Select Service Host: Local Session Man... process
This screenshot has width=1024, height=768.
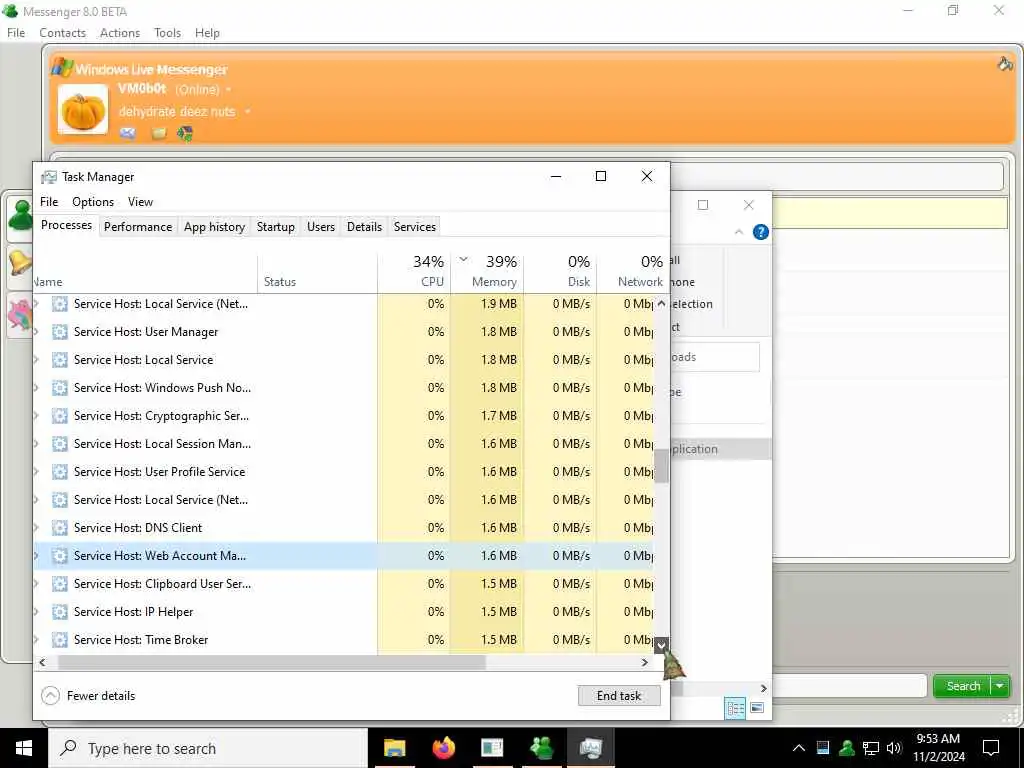[x=344, y=444]
